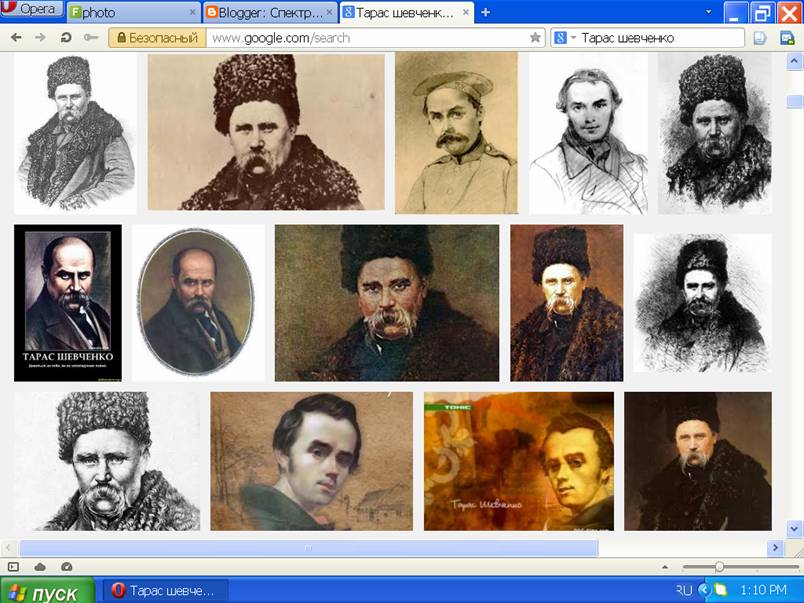Open the Google search engine selector dropdown
This screenshot has width=804, height=603.
click(x=566, y=37)
